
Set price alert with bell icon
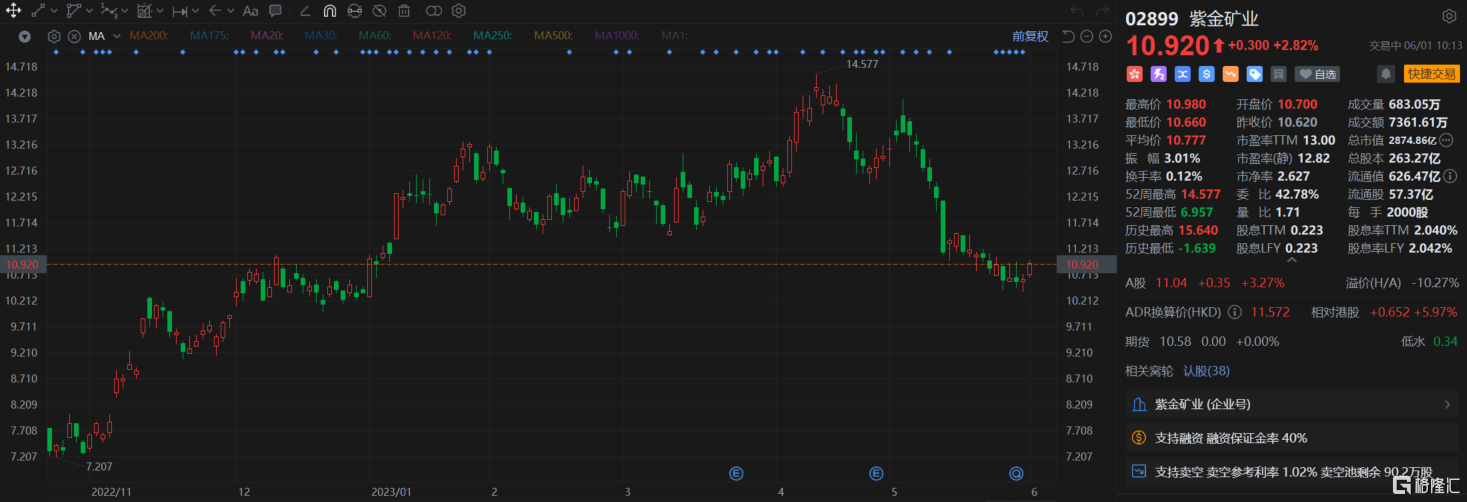1386,74
